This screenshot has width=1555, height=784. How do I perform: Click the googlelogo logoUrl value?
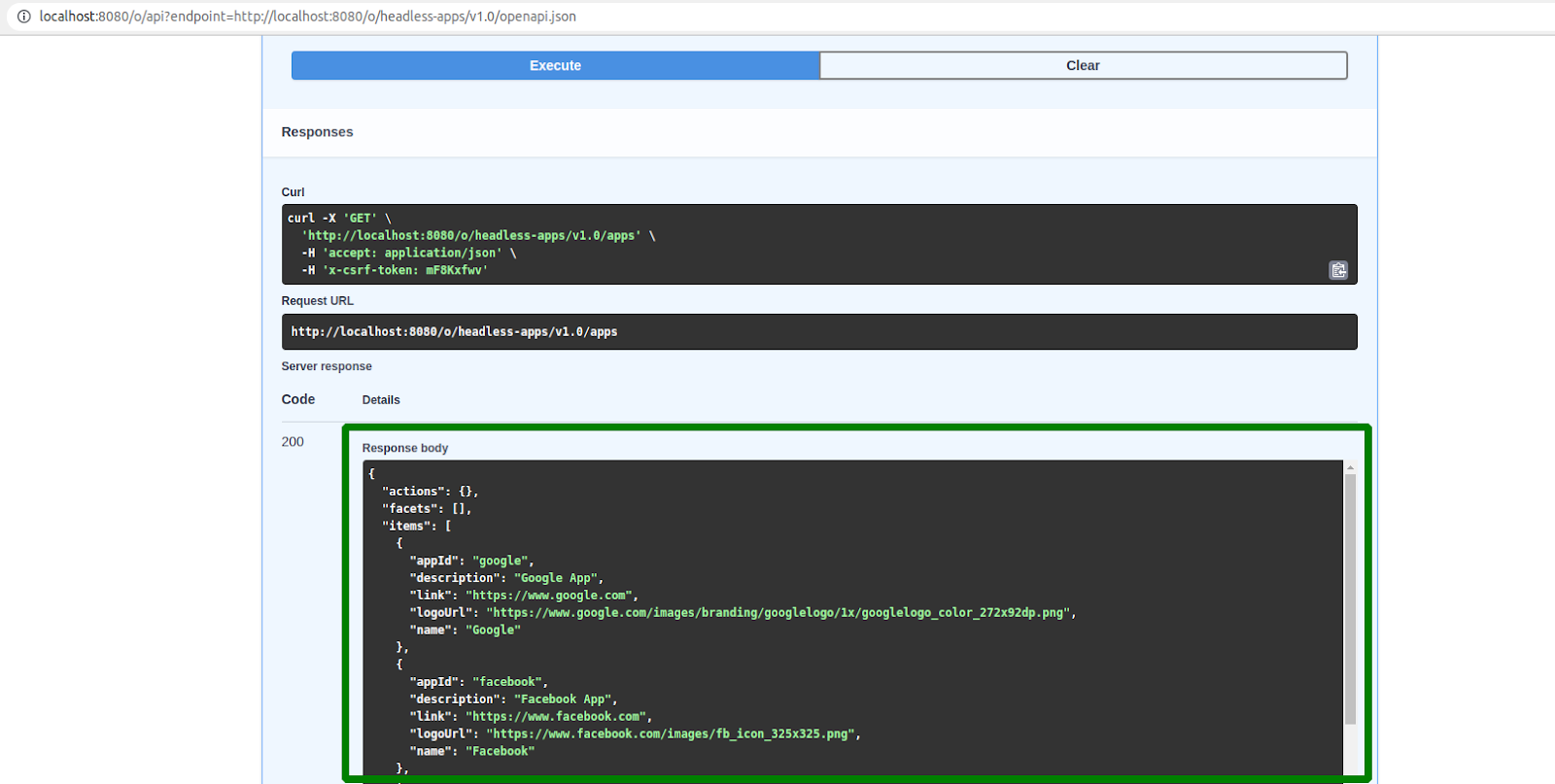778,613
